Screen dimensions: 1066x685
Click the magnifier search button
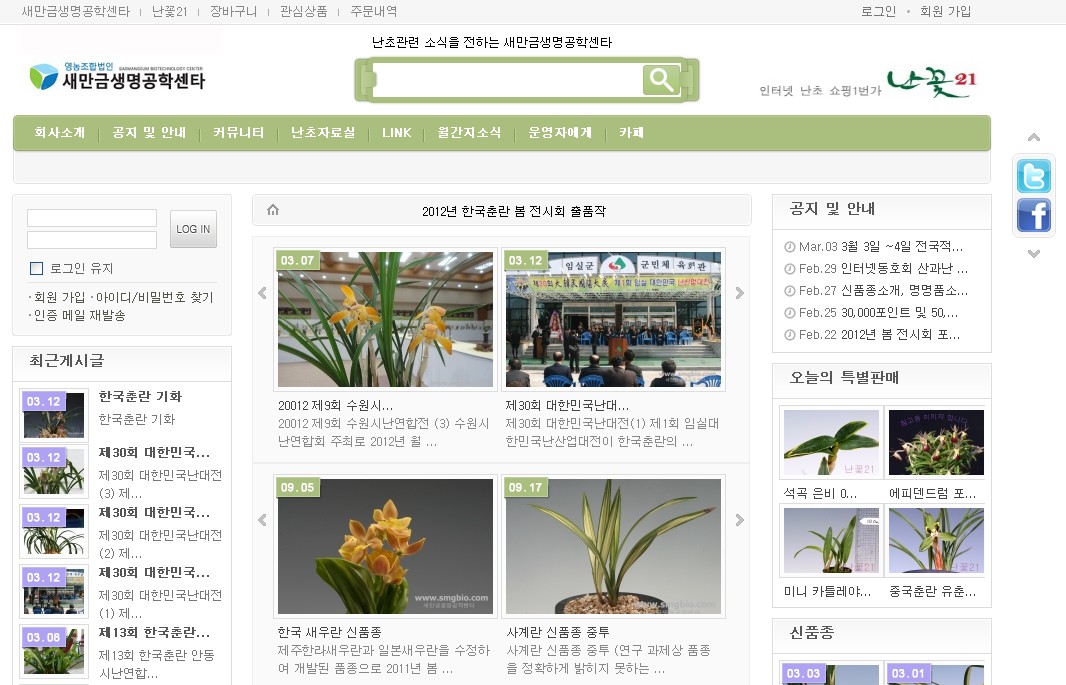pos(661,80)
